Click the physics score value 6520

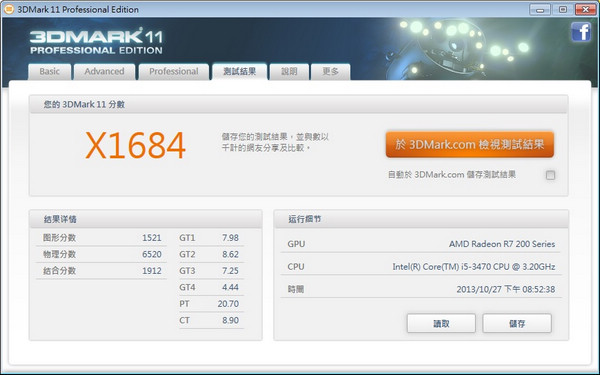(x=152, y=254)
